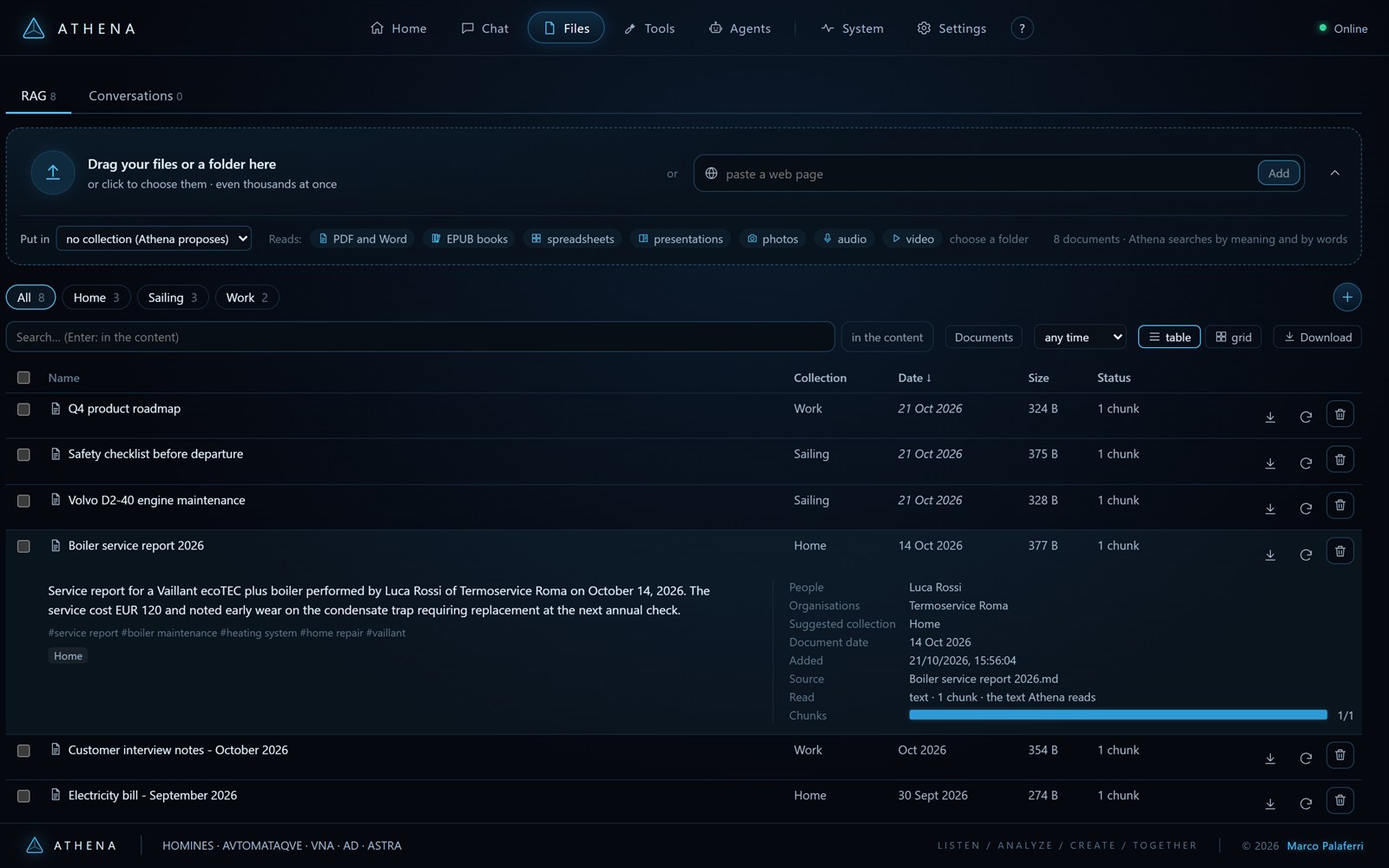Focus the document search field
The height and width of the screenshot is (868, 1389).
click(420, 337)
